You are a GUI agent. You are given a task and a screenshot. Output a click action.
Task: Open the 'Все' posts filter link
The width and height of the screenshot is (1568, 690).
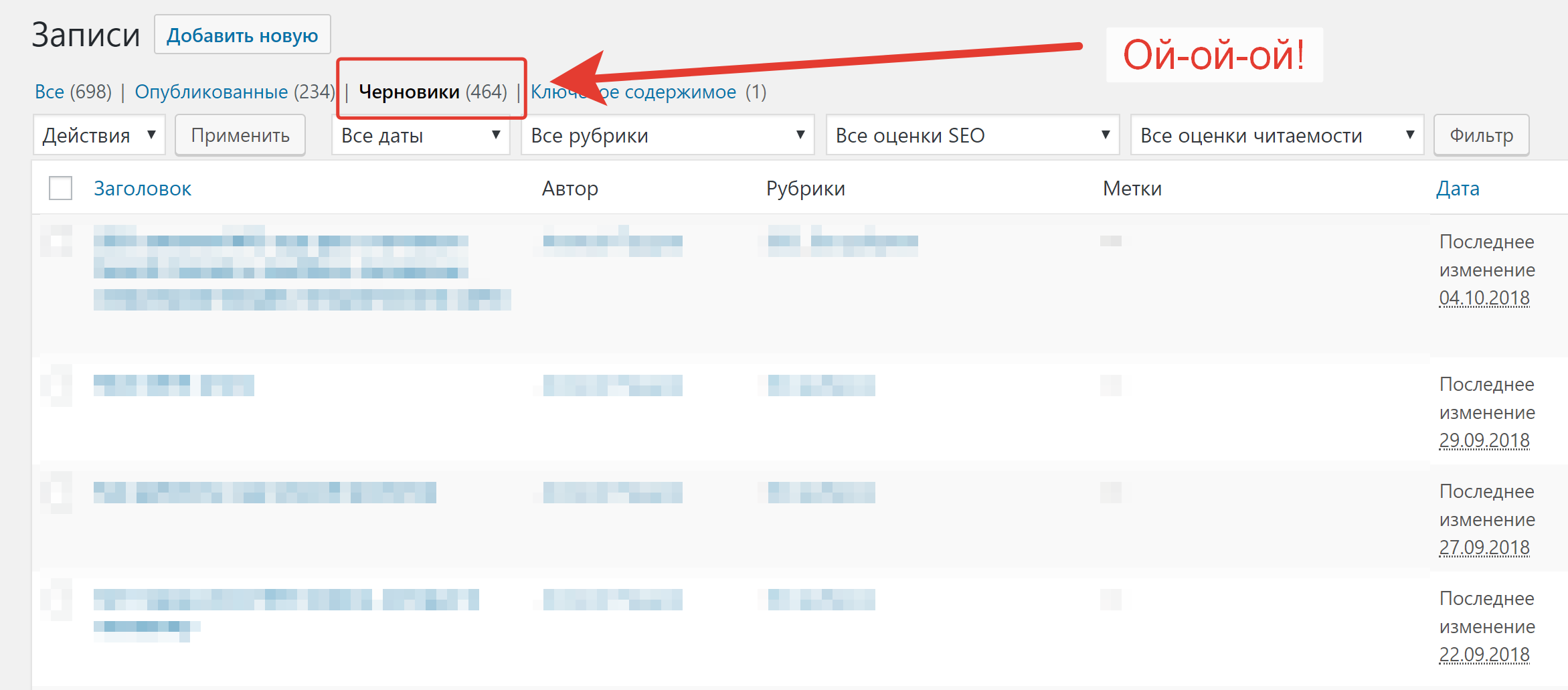coord(50,92)
